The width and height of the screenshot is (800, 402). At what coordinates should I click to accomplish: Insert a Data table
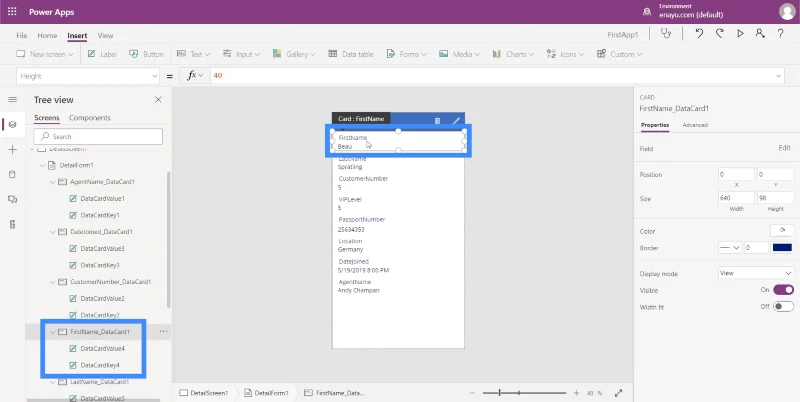(x=351, y=54)
